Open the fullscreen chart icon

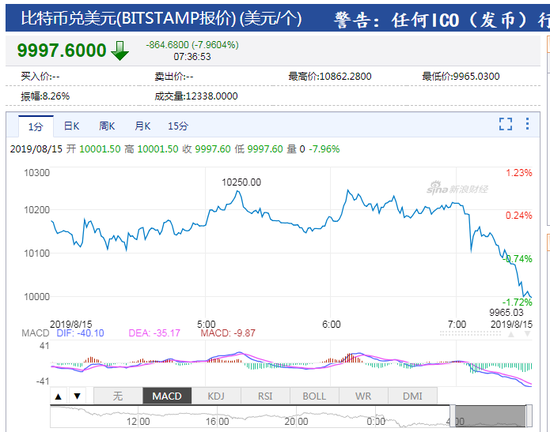(505, 124)
